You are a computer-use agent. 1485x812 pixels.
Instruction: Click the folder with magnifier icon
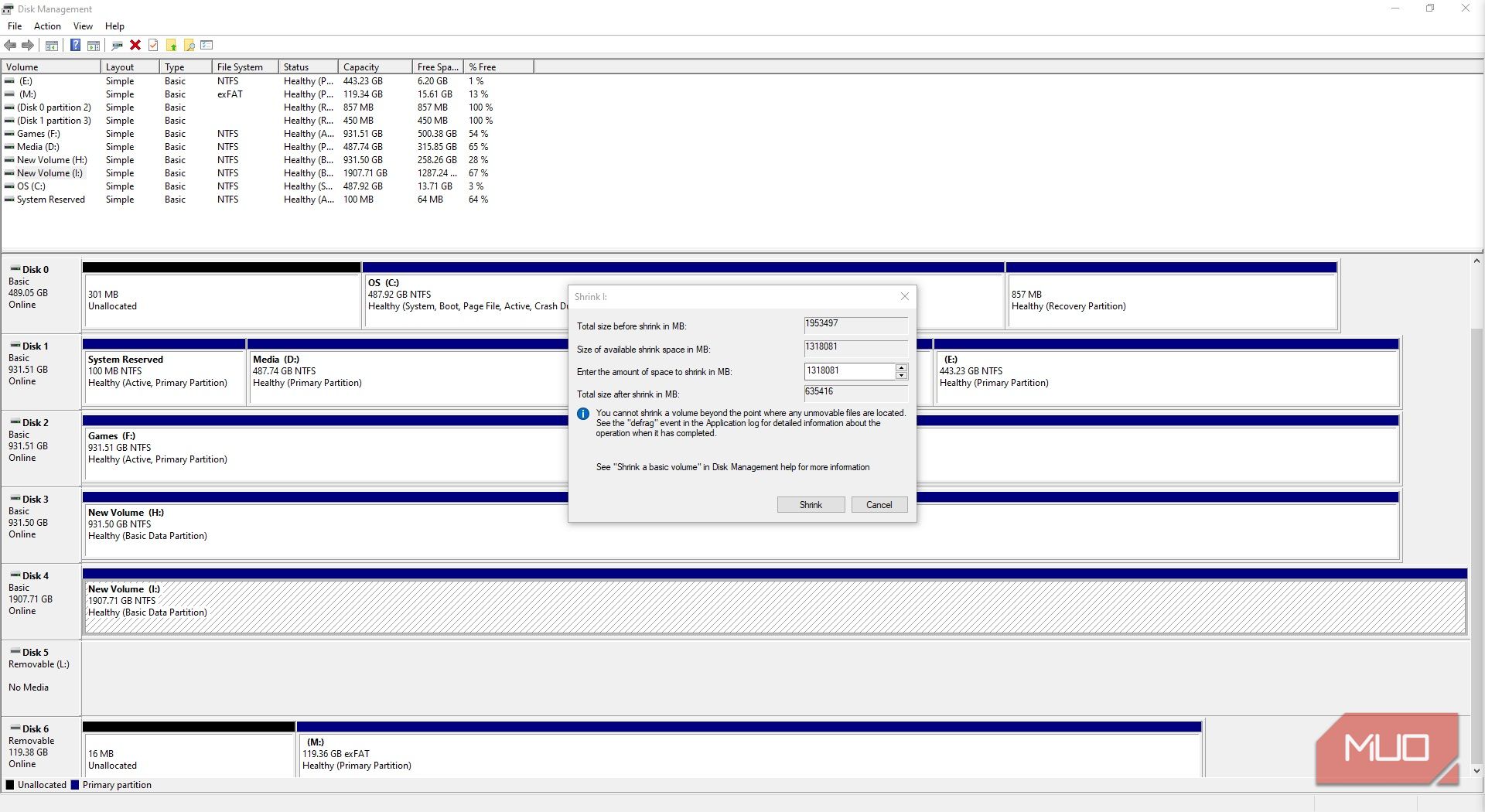(x=189, y=45)
